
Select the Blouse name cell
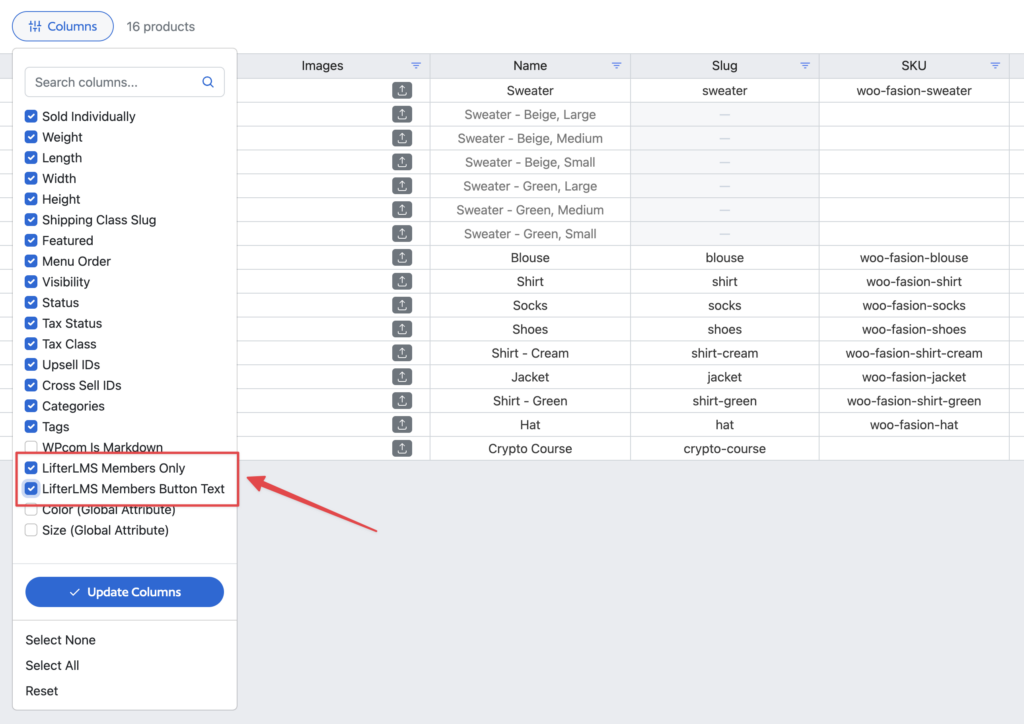click(530, 257)
